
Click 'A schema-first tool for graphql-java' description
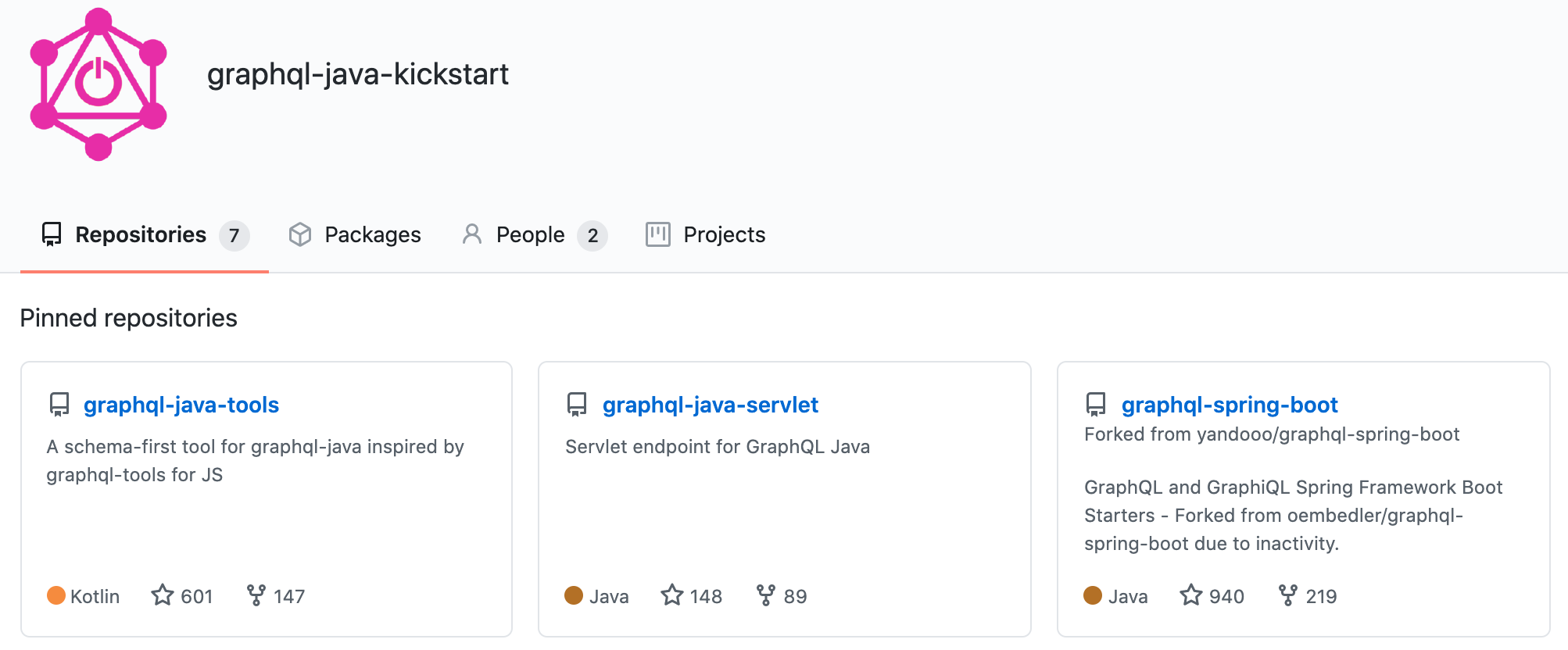[256, 461]
